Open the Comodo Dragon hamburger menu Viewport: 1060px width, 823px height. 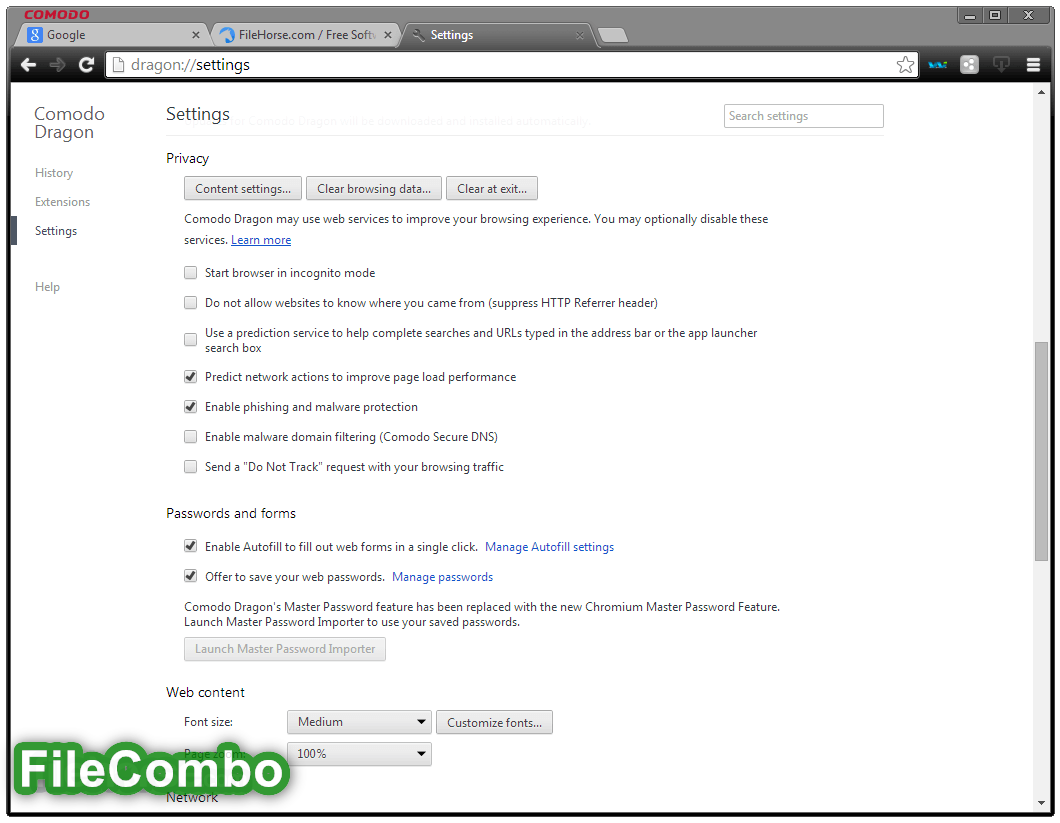pyautogui.click(x=1033, y=65)
